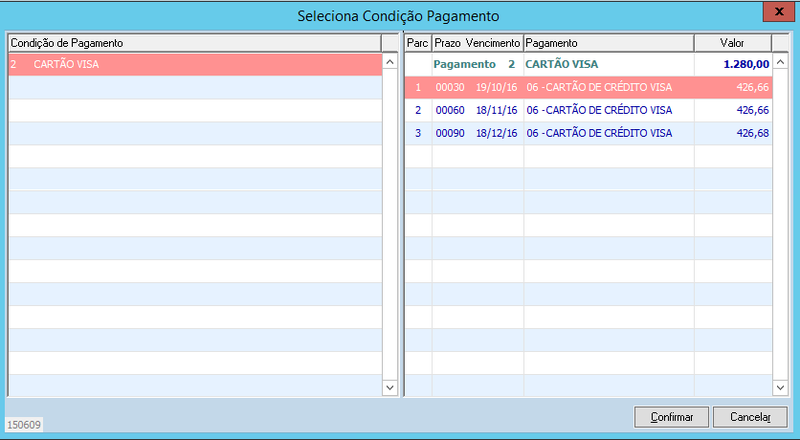Click the Prazo Vencimento column header

coord(478,43)
